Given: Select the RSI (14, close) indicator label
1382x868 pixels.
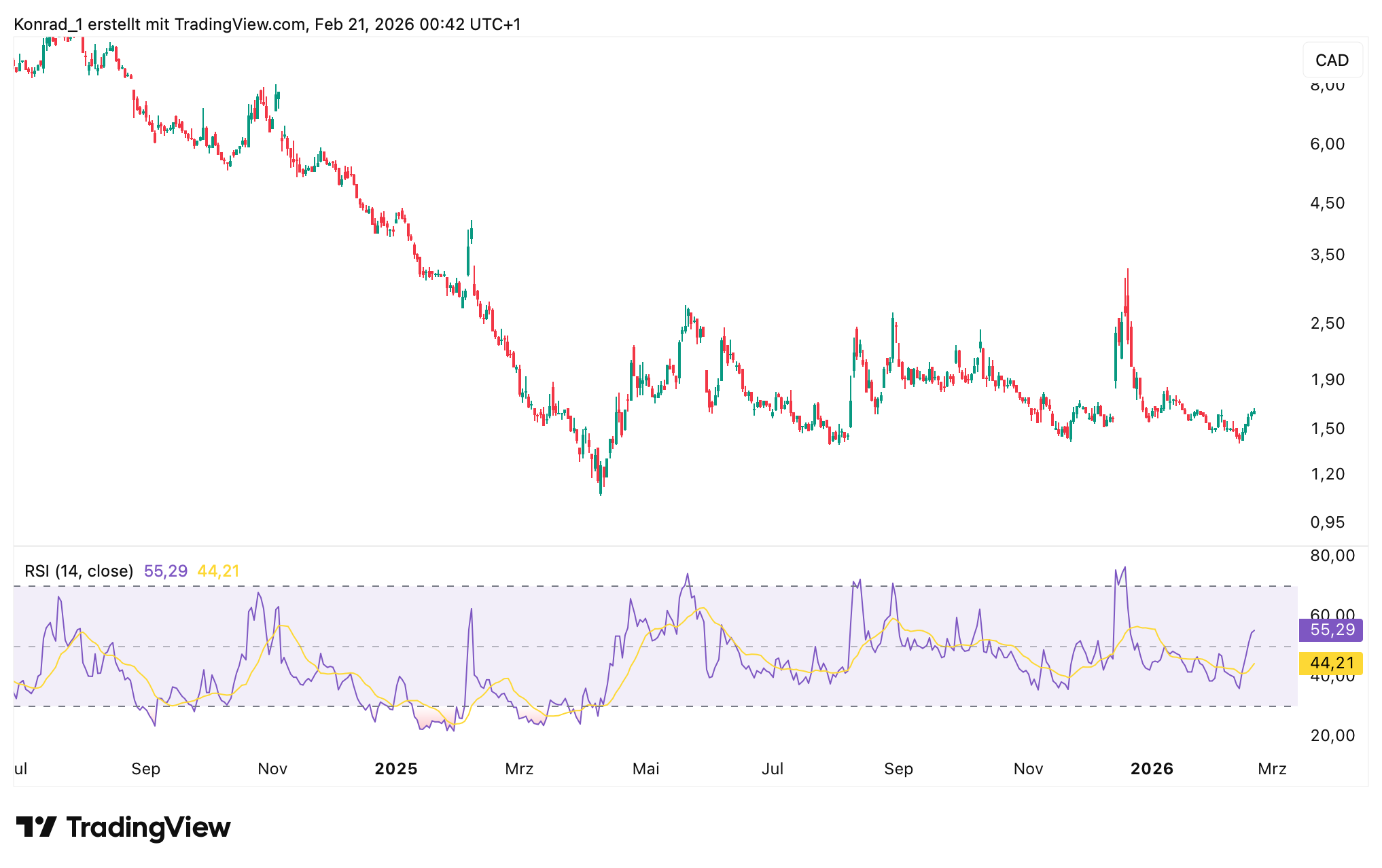Looking at the screenshot, I should tap(79, 571).
